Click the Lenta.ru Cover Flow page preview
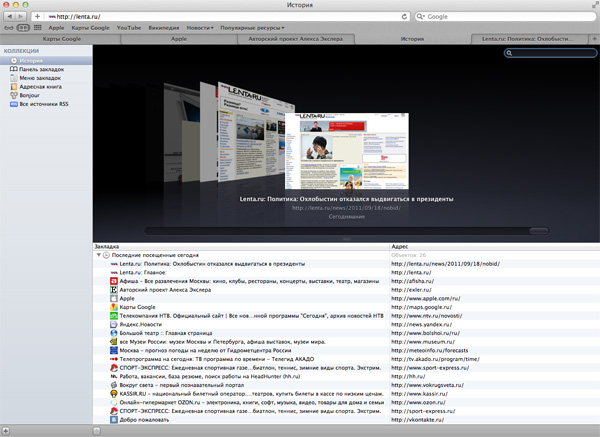This screenshot has height=437, width=600. (347, 150)
